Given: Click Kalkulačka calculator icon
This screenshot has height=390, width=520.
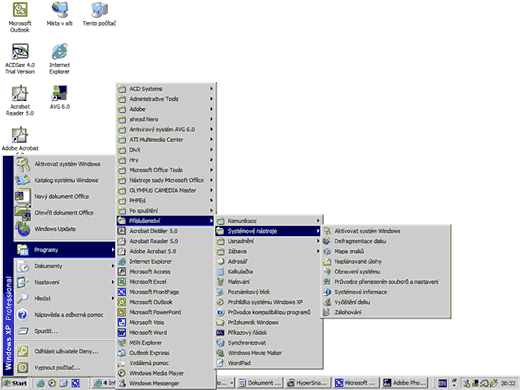Looking at the screenshot, I should 220,271.
